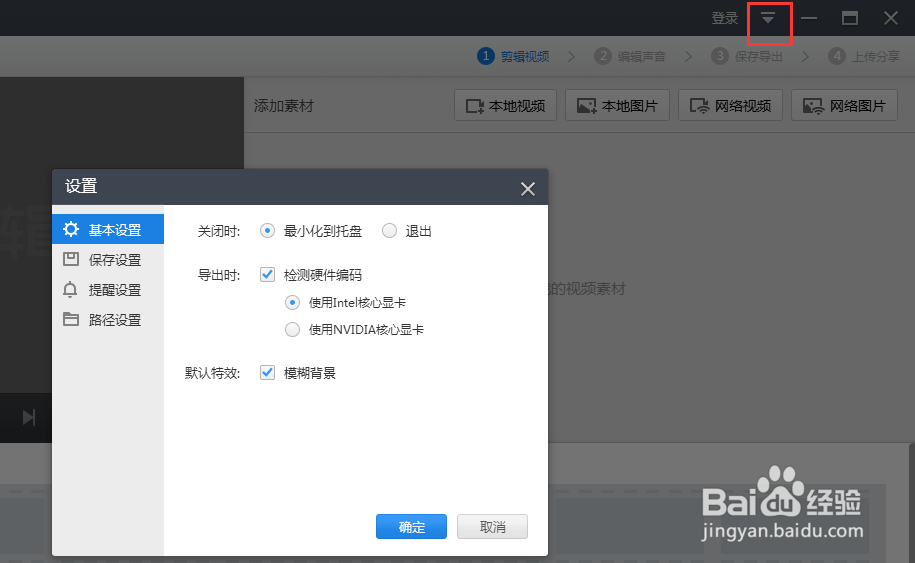915x563 pixels.
Task: Toggle 模糊背景 checkbox
Action: [267, 373]
